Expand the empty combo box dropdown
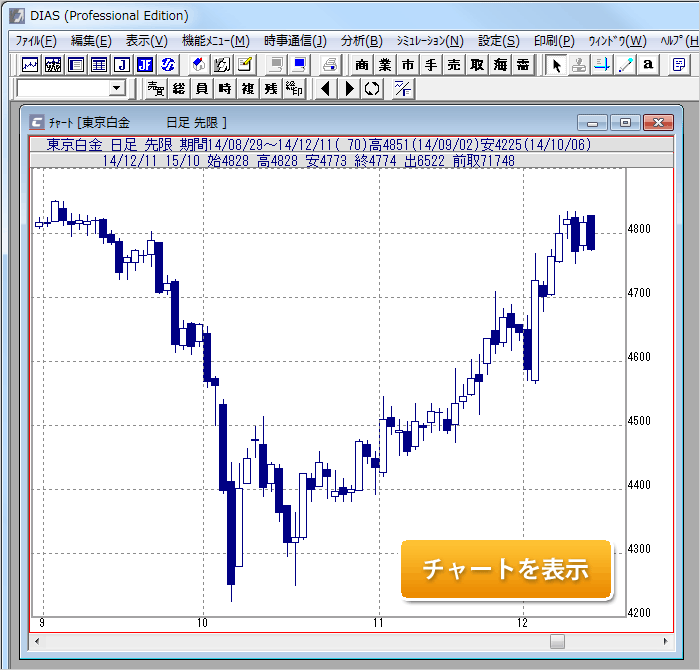This screenshot has width=700, height=670. tap(116, 89)
